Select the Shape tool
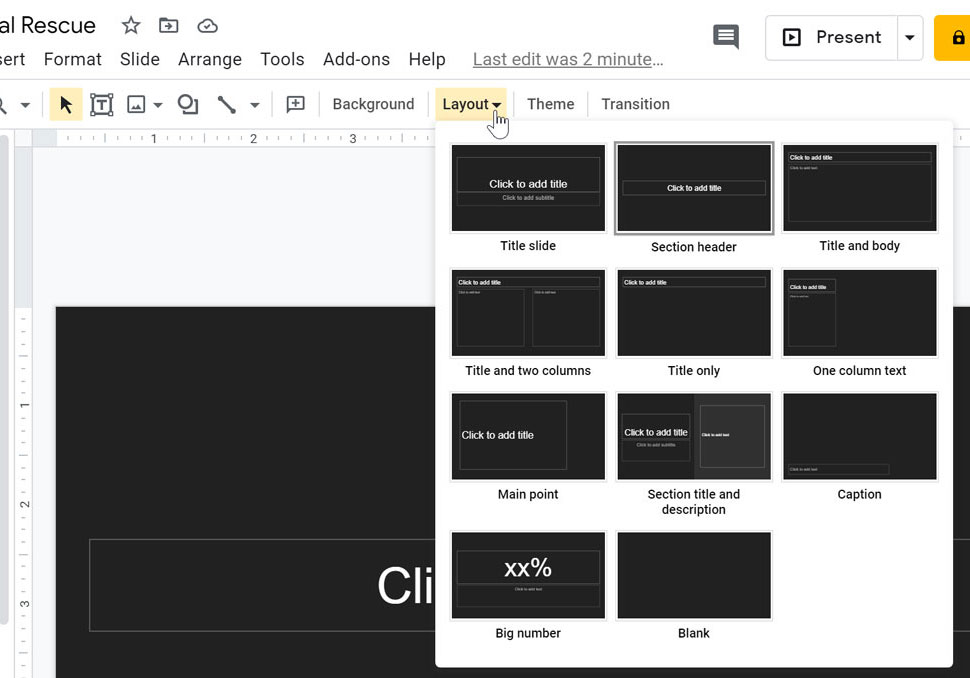 (188, 104)
